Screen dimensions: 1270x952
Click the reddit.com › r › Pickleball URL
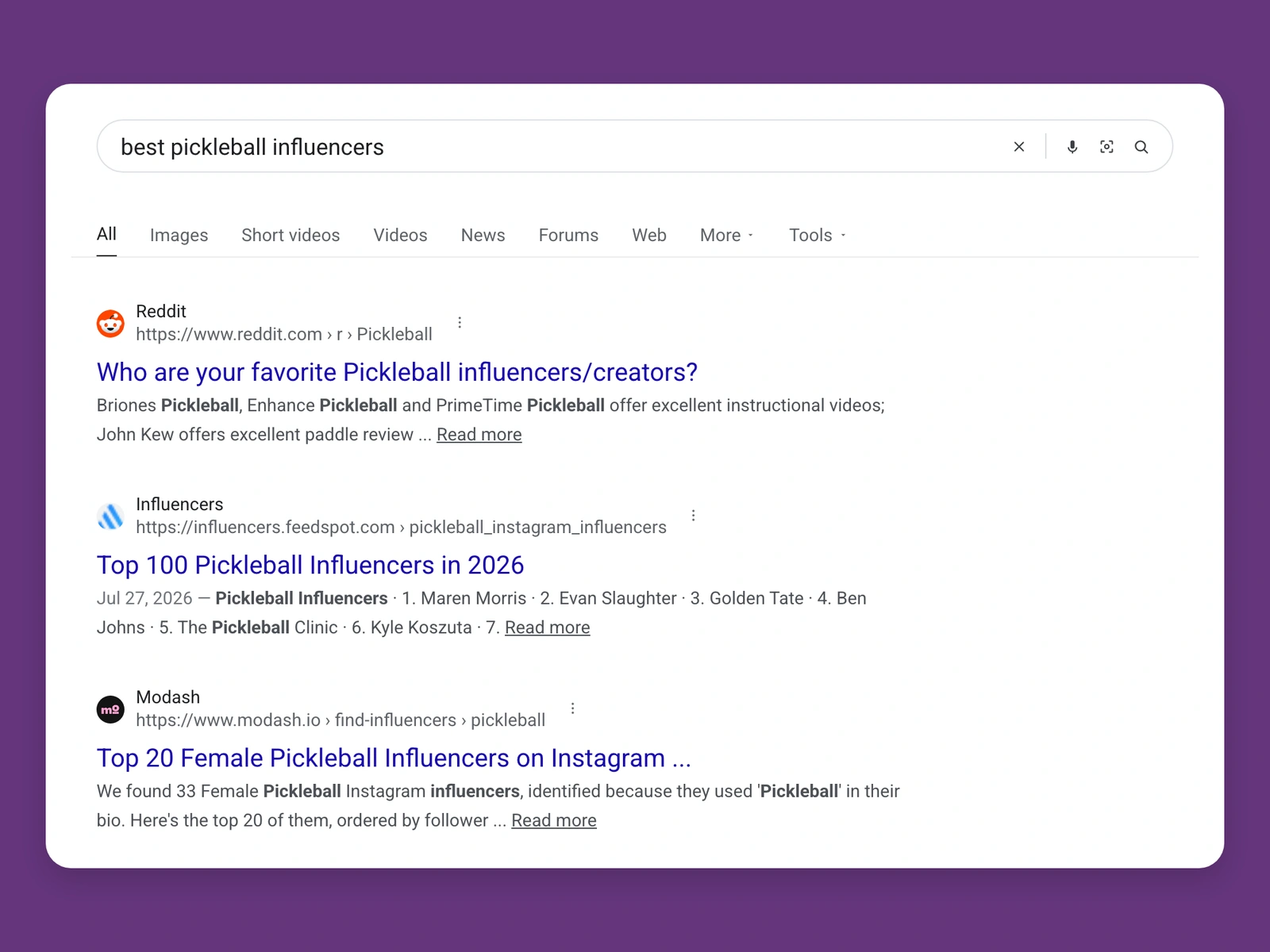[x=284, y=334]
